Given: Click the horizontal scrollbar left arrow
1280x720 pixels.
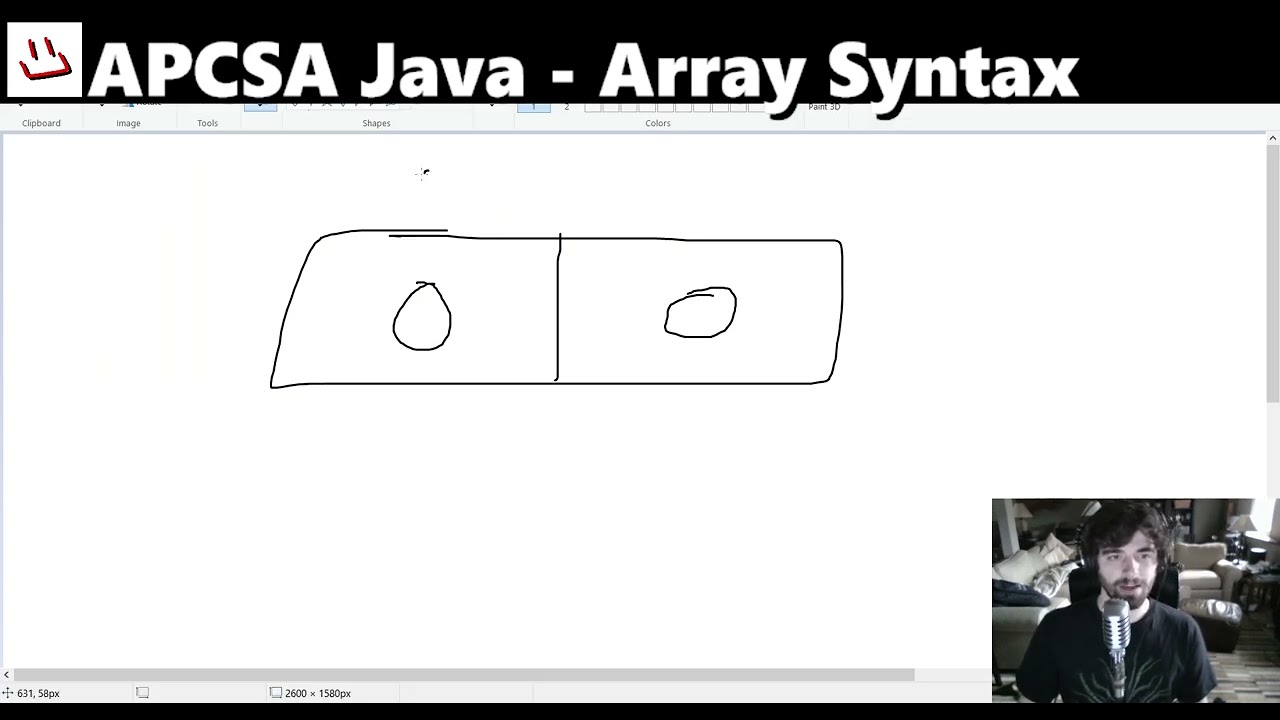Looking at the screenshot, I should pyautogui.click(x=6, y=675).
